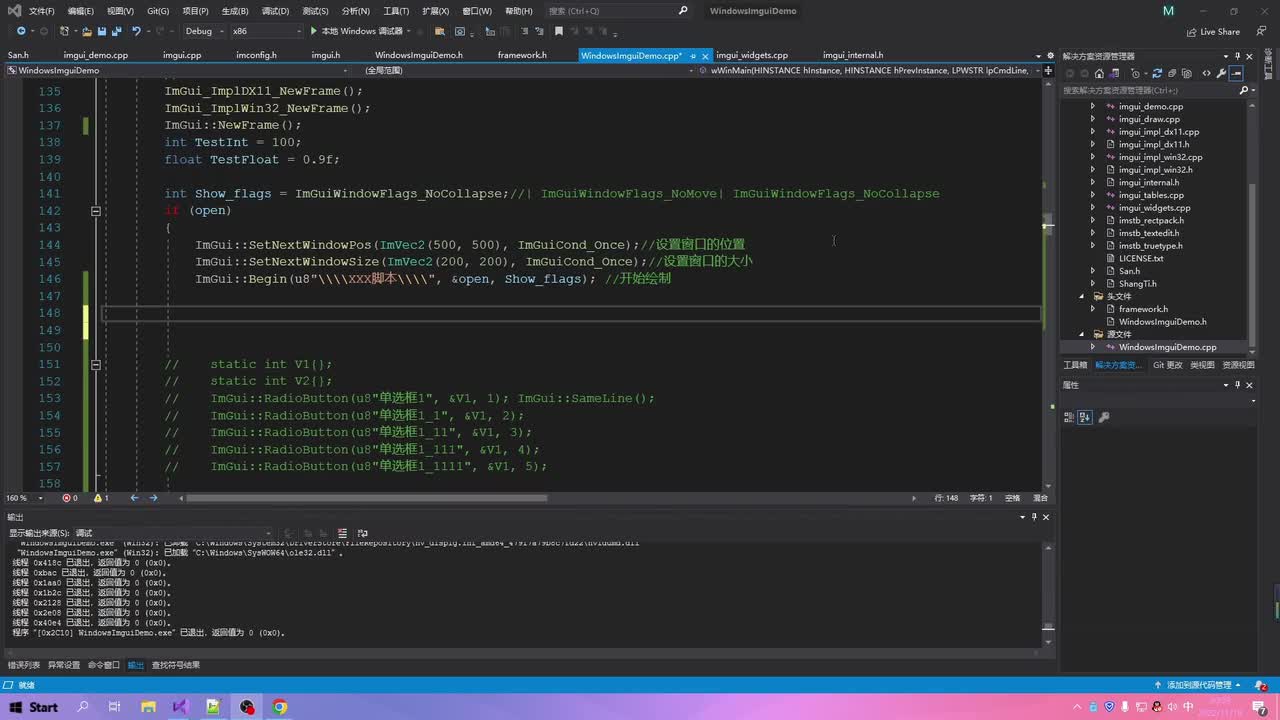
Task: Click the properties wrench icon in Solution Explorer
Action: (x=1222, y=73)
